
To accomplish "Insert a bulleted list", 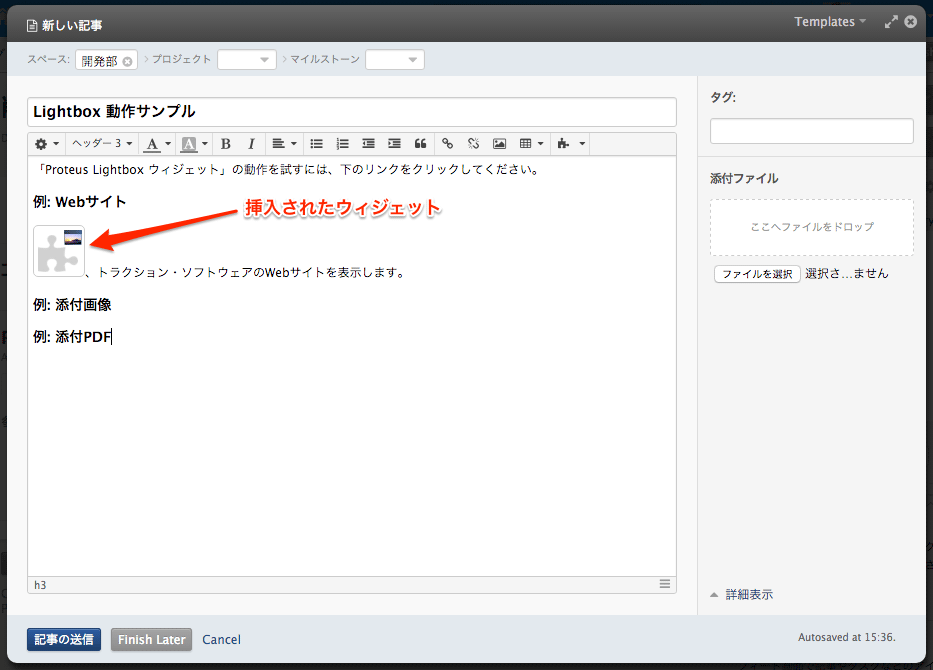I will coord(317,144).
